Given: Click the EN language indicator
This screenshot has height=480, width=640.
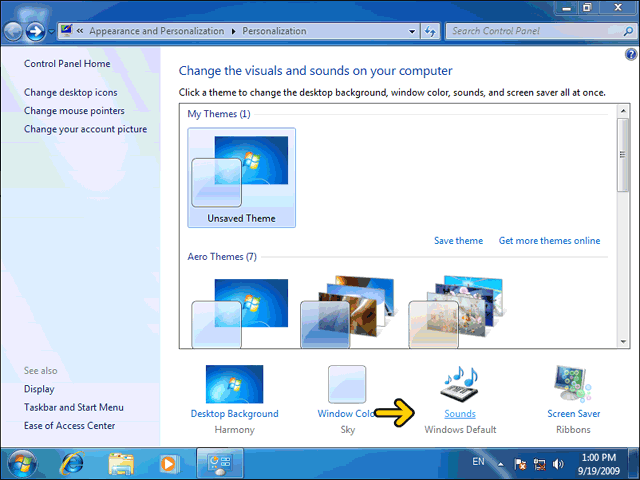Looking at the screenshot, I should pos(478,462).
